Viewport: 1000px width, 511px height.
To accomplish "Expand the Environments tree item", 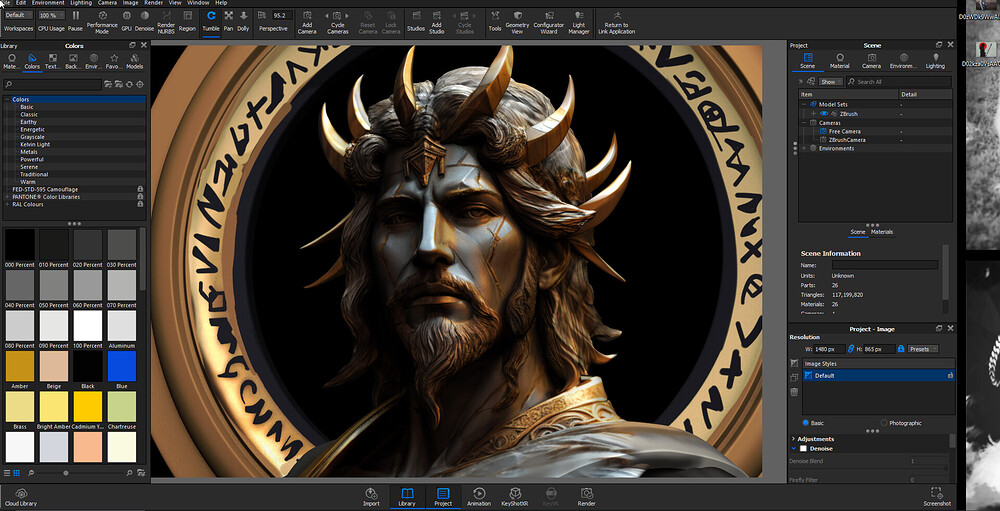I will click(805, 148).
